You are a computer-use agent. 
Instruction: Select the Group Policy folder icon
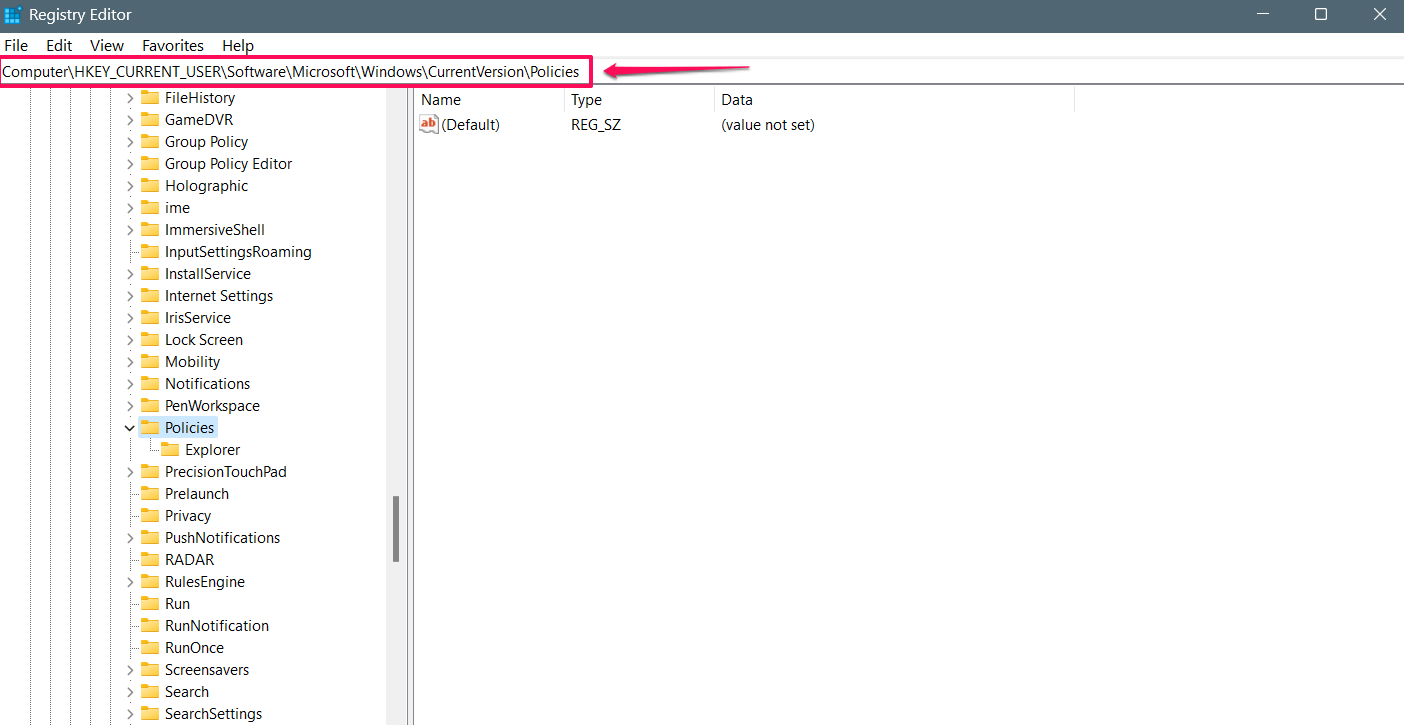pos(150,141)
